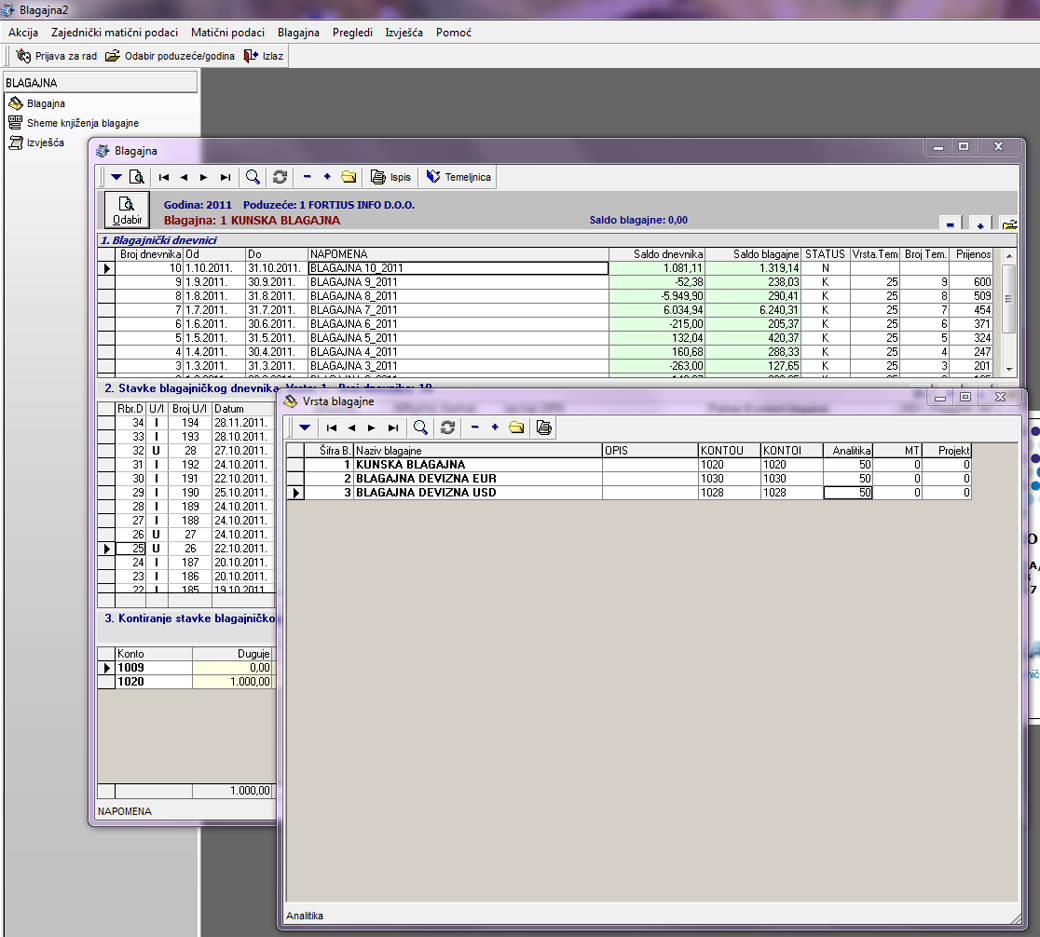
Task: Jump to first record in Blagajna window toolbar
Action: [x=164, y=177]
